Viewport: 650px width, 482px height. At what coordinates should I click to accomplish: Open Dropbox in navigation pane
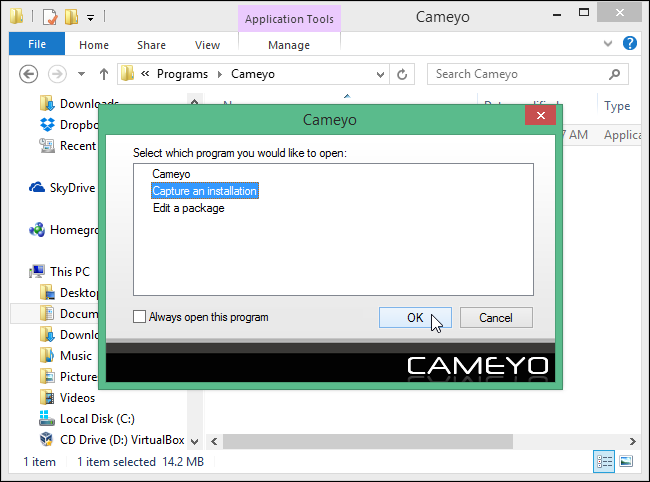[70, 124]
